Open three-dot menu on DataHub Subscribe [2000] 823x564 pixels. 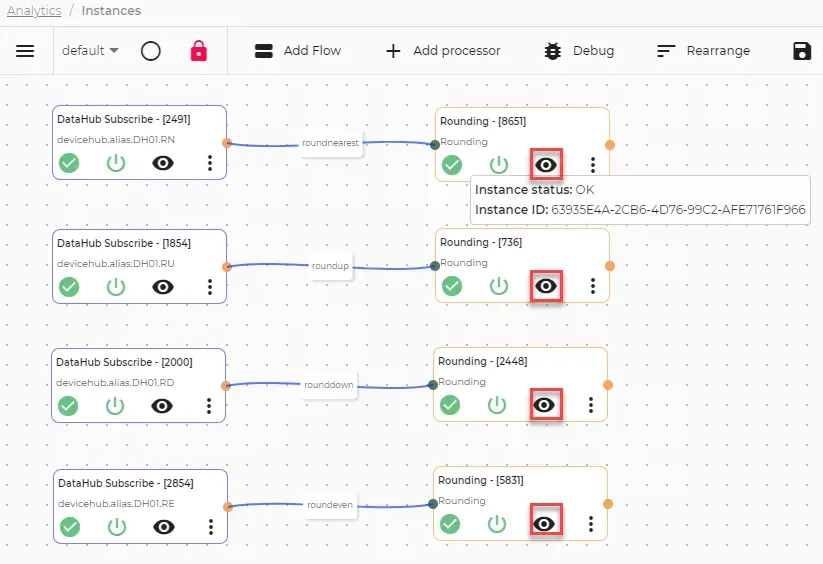[x=209, y=406]
